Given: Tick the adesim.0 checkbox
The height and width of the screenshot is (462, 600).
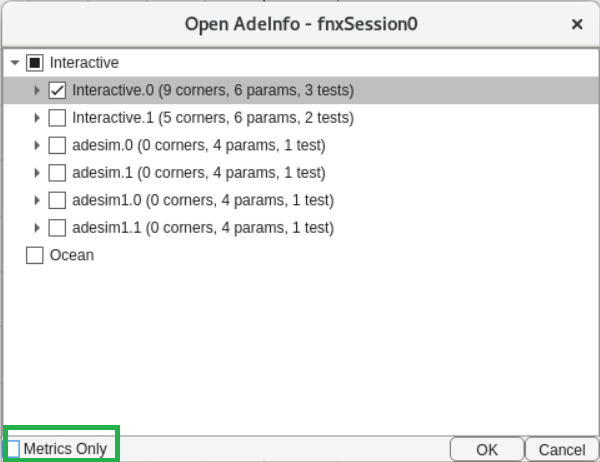Looking at the screenshot, I should [57, 145].
